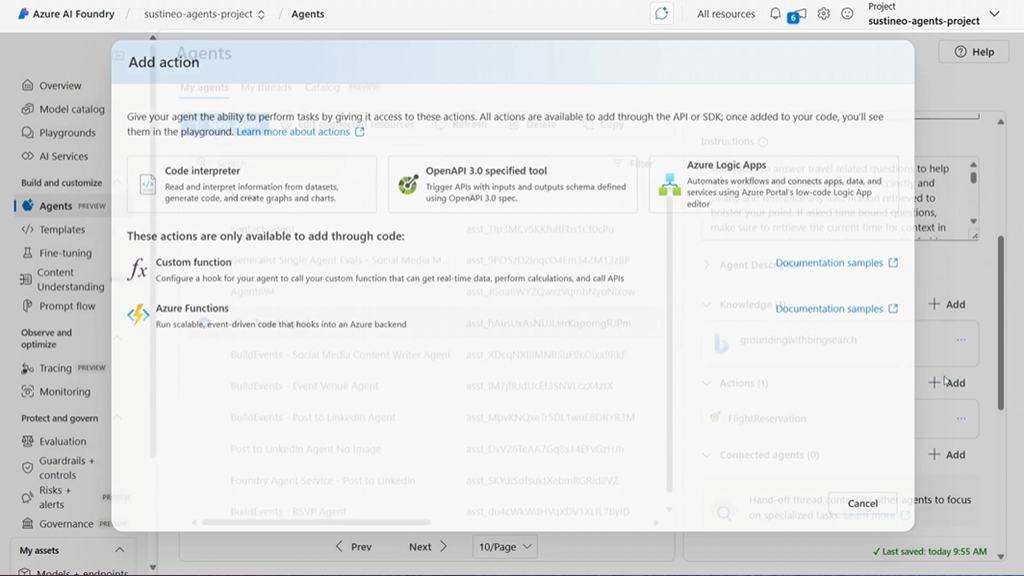
Task: Go to Next page of agents
Action: [x=428, y=547]
